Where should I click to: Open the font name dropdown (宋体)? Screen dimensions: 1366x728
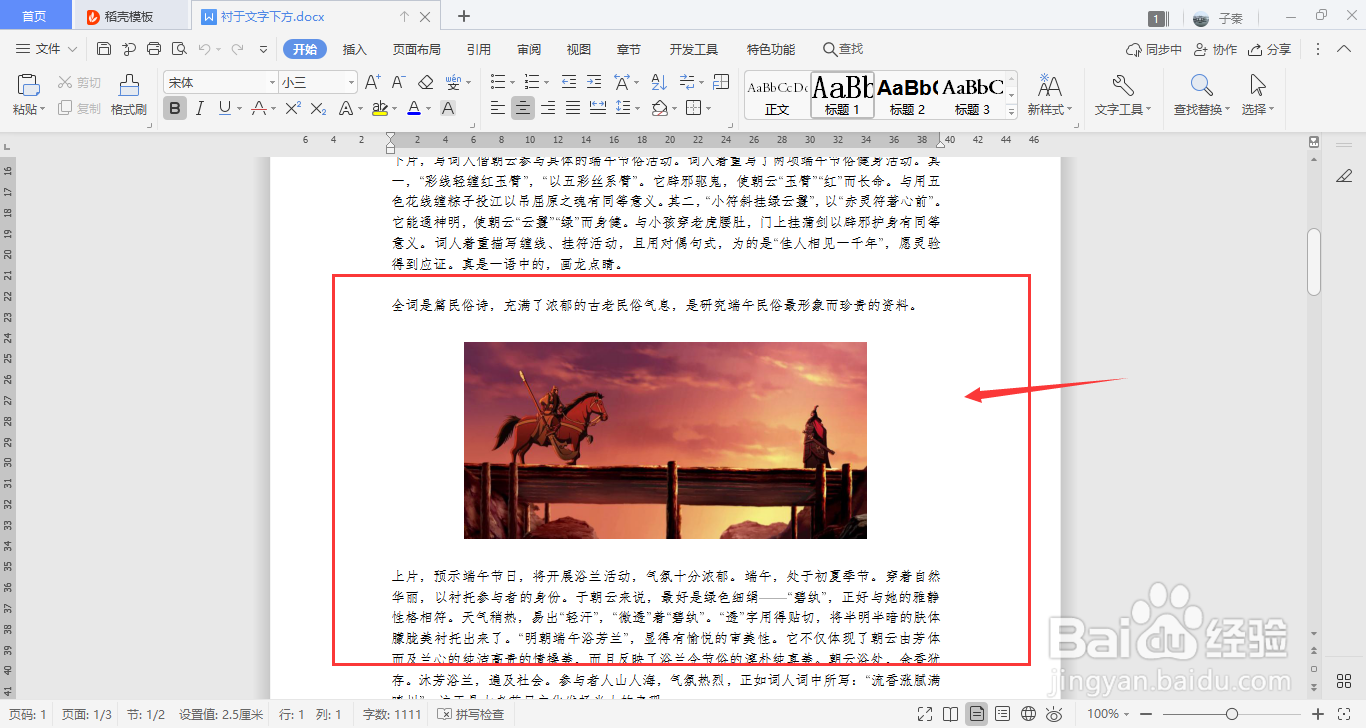click(x=272, y=82)
